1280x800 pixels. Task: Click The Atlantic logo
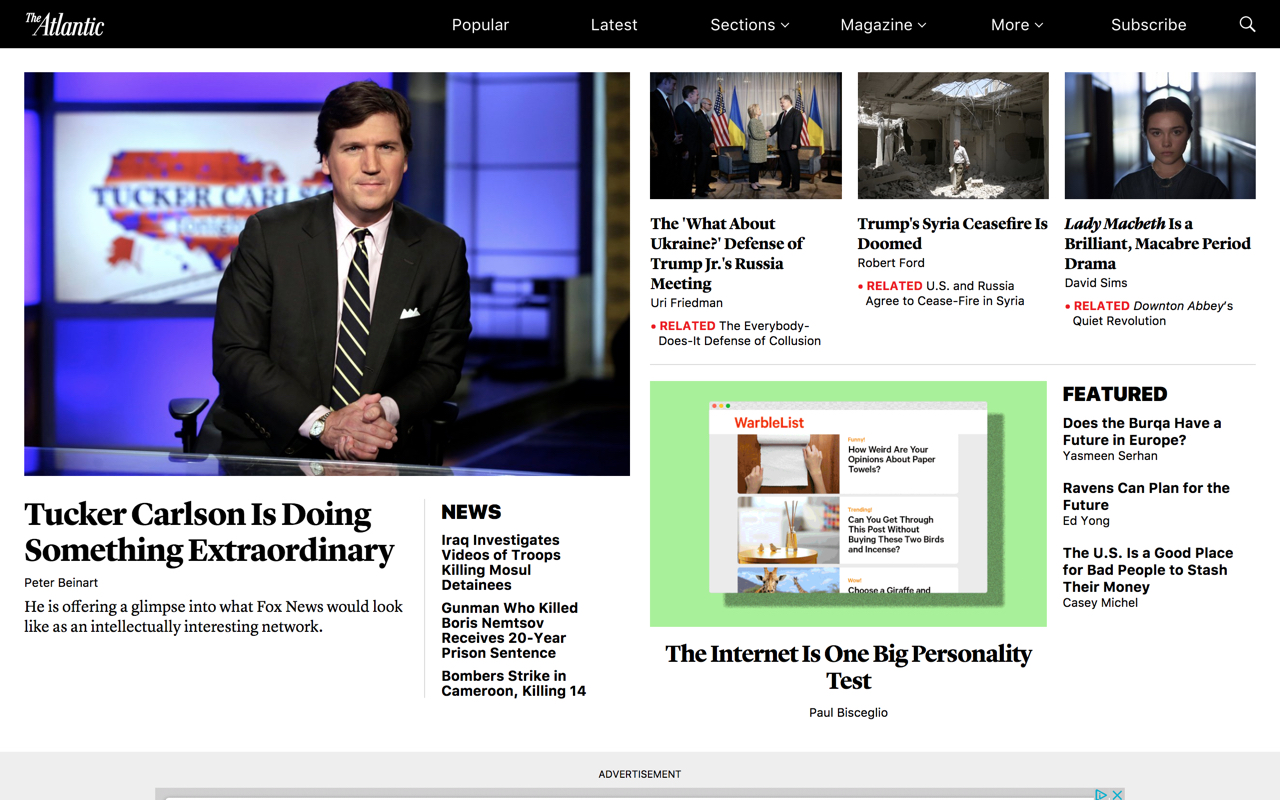coord(64,24)
